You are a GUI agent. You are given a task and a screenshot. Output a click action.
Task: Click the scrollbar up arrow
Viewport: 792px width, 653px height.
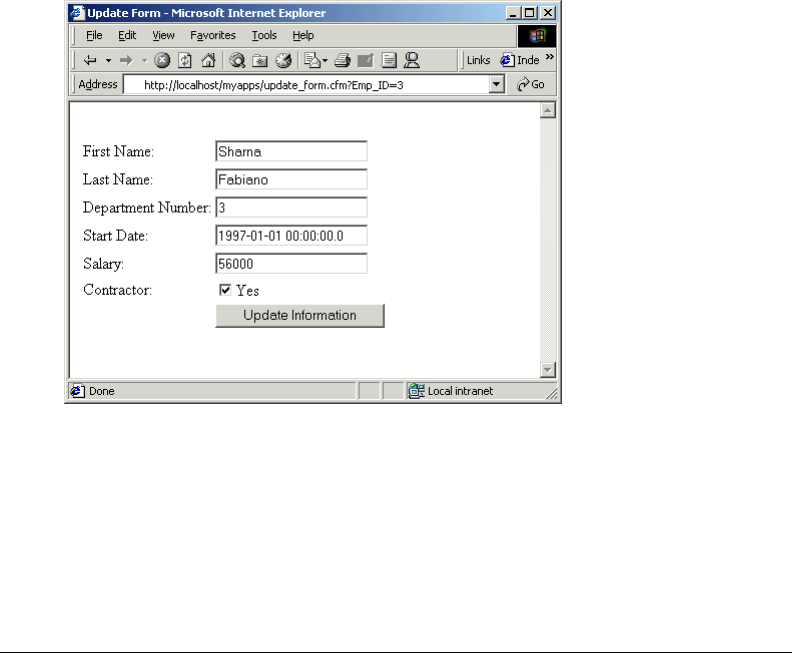coord(548,110)
